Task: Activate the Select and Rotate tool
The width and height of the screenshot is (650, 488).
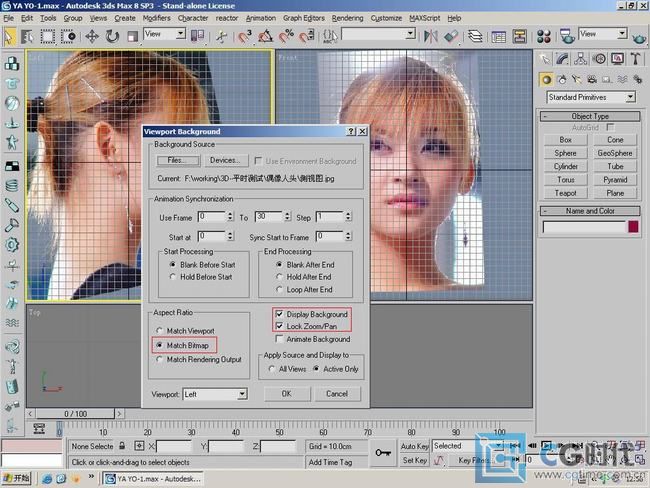Action: pyautogui.click(x=112, y=36)
